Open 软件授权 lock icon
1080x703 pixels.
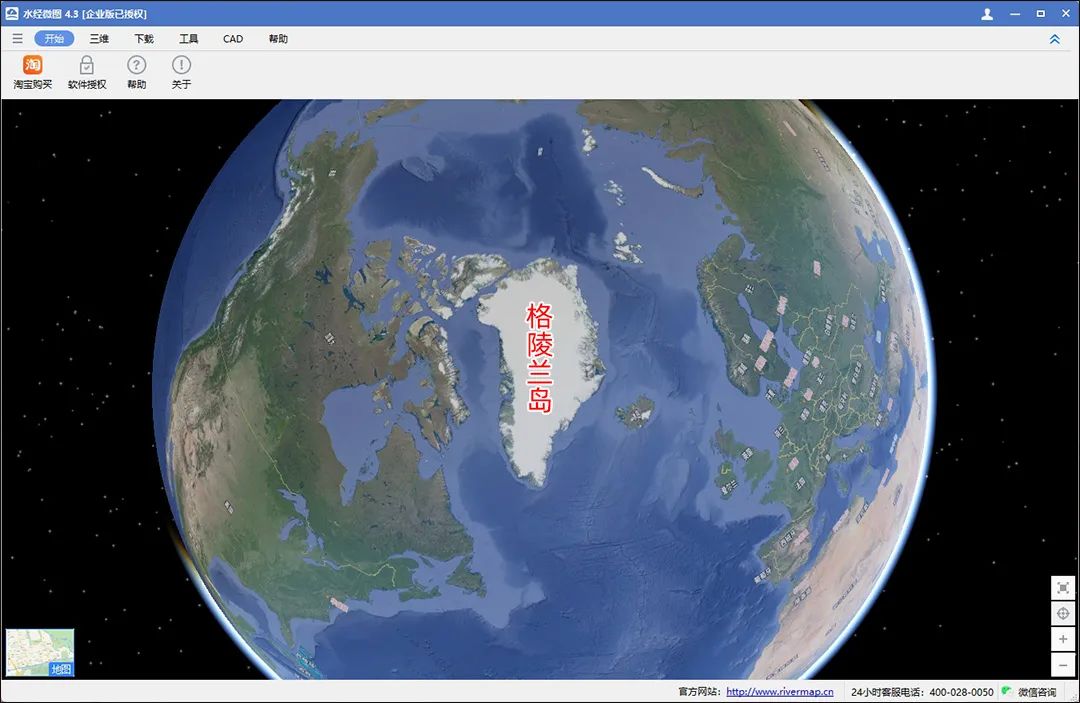[87, 72]
